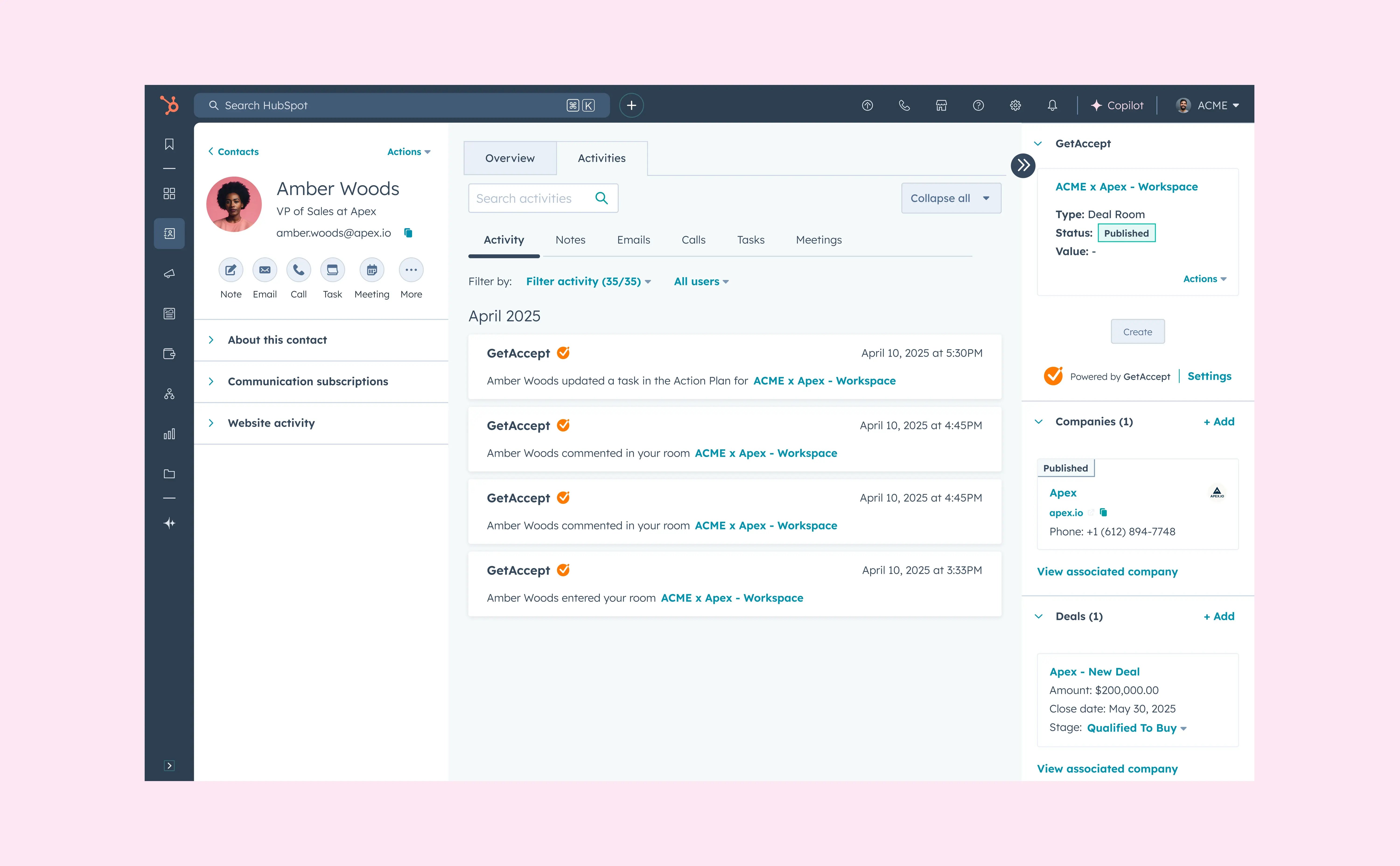Switch to the Overview tab

pos(510,158)
